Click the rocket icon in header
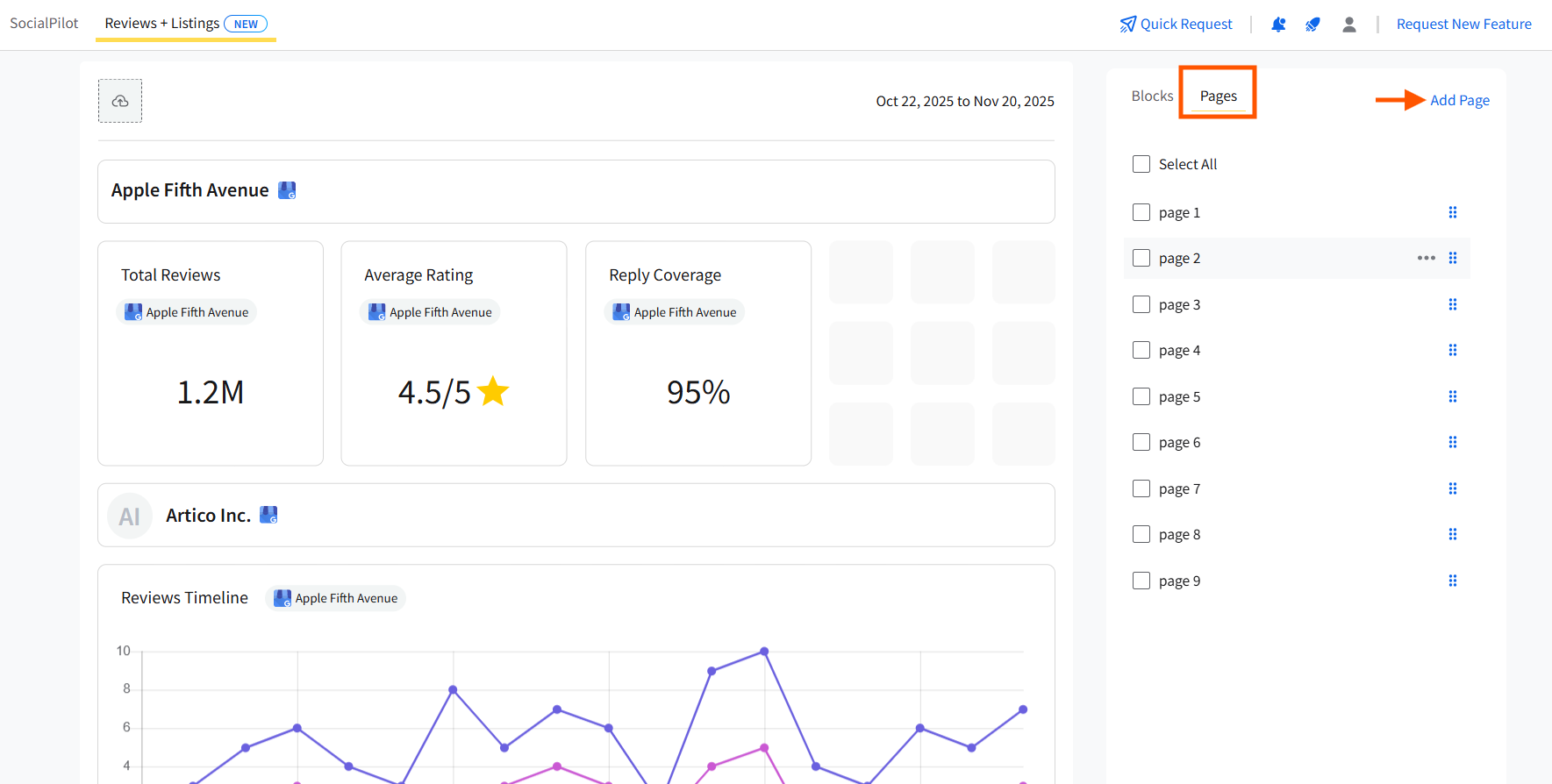This screenshot has height=784, width=1552. (x=1312, y=25)
